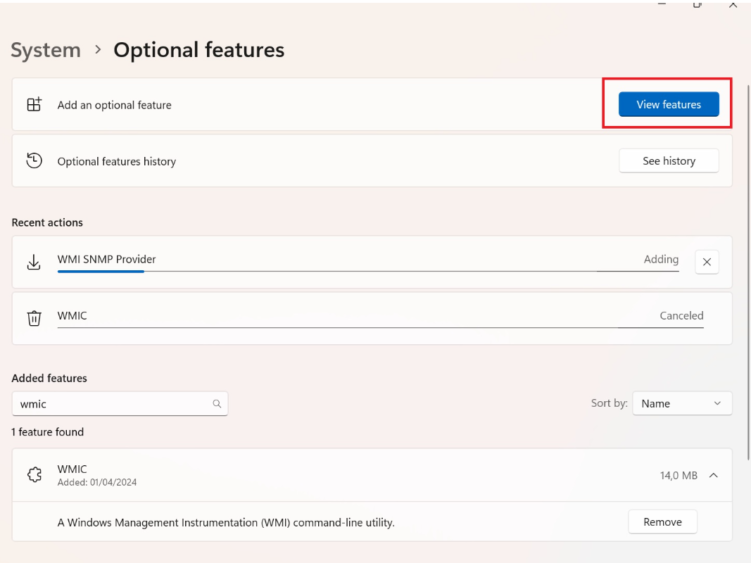This screenshot has height=563, width=751.
Task: Select the WMIC added feature row
Action: pos(372,475)
